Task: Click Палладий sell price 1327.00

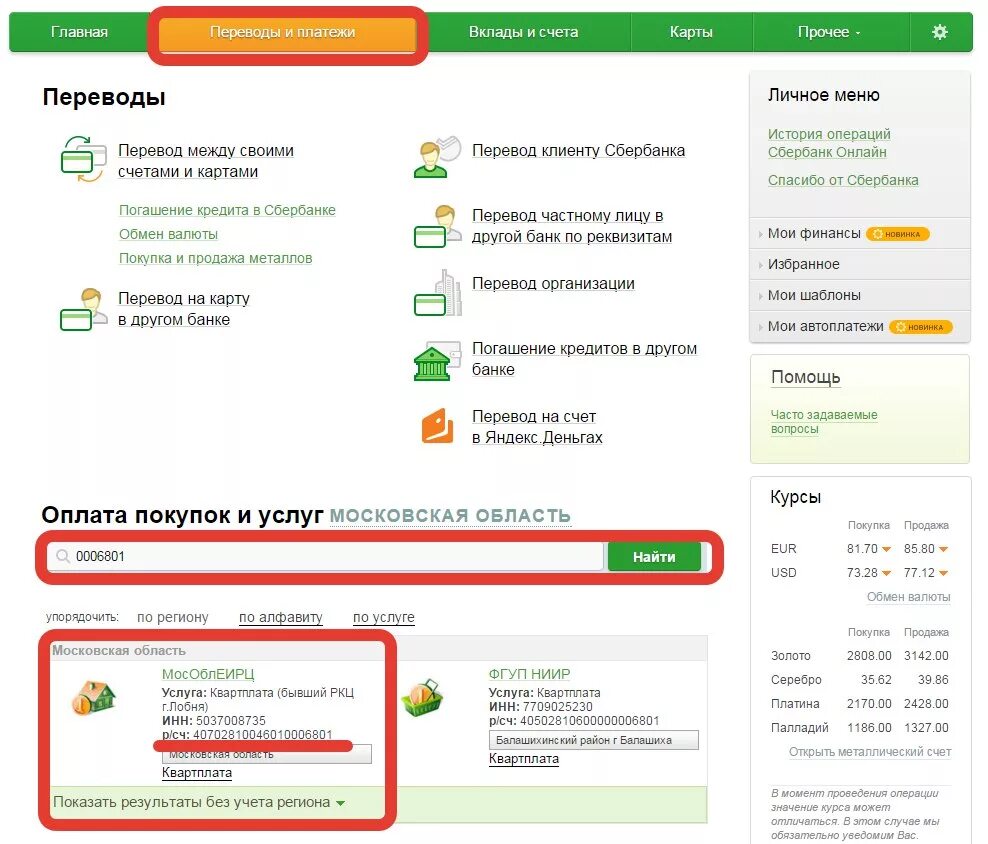Action: pos(926,727)
